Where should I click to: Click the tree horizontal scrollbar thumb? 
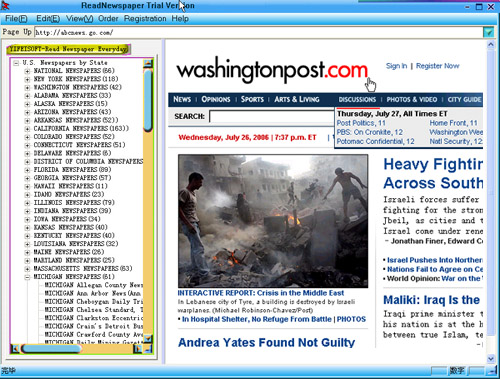click(x=51, y=349)
